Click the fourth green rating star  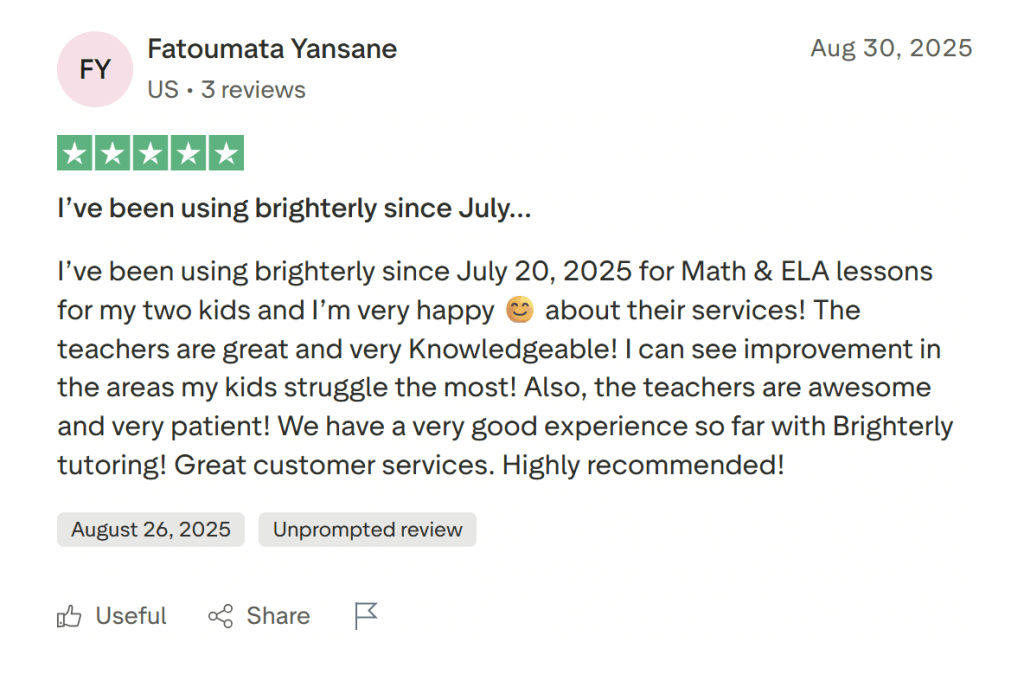[188, 154]
